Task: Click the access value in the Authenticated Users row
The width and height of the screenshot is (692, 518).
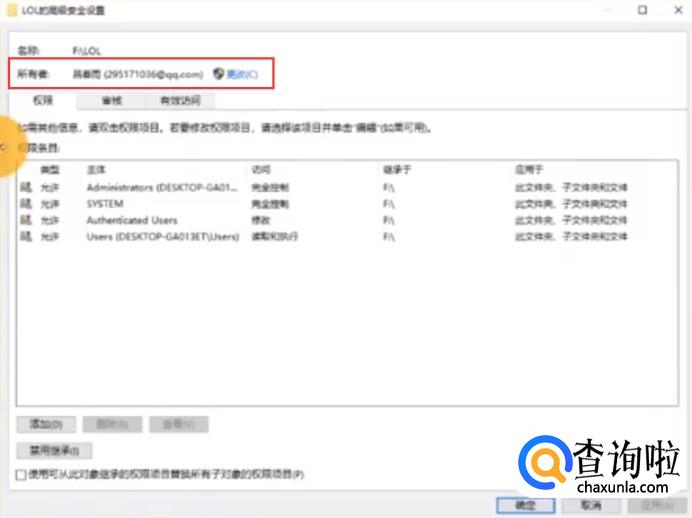Action: pyautogui.click(x=261, y=220)
